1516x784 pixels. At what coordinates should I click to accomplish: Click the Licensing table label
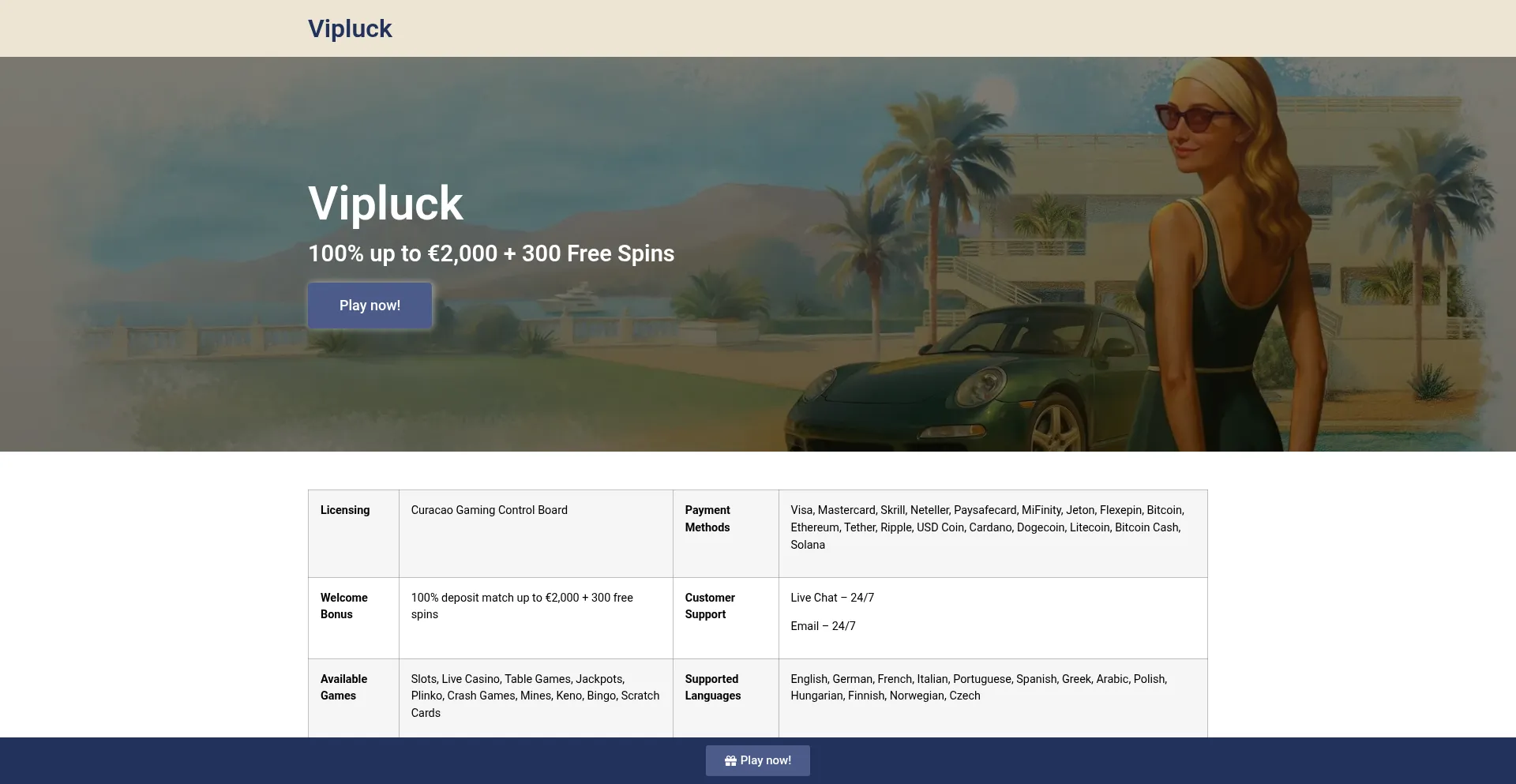click(x=345, y=510)
